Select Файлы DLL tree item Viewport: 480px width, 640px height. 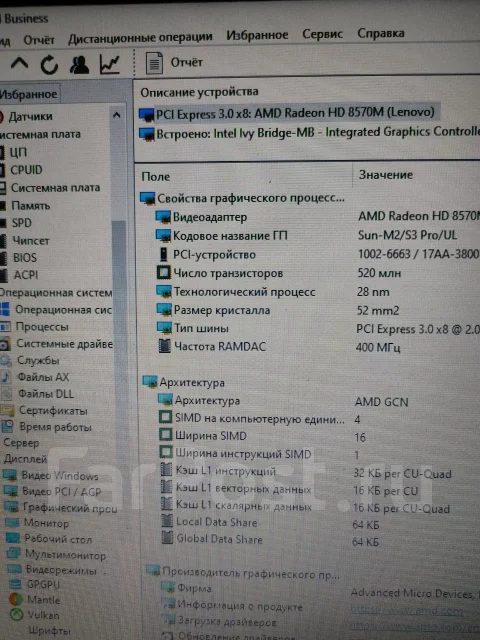click(x=46, y=394)
